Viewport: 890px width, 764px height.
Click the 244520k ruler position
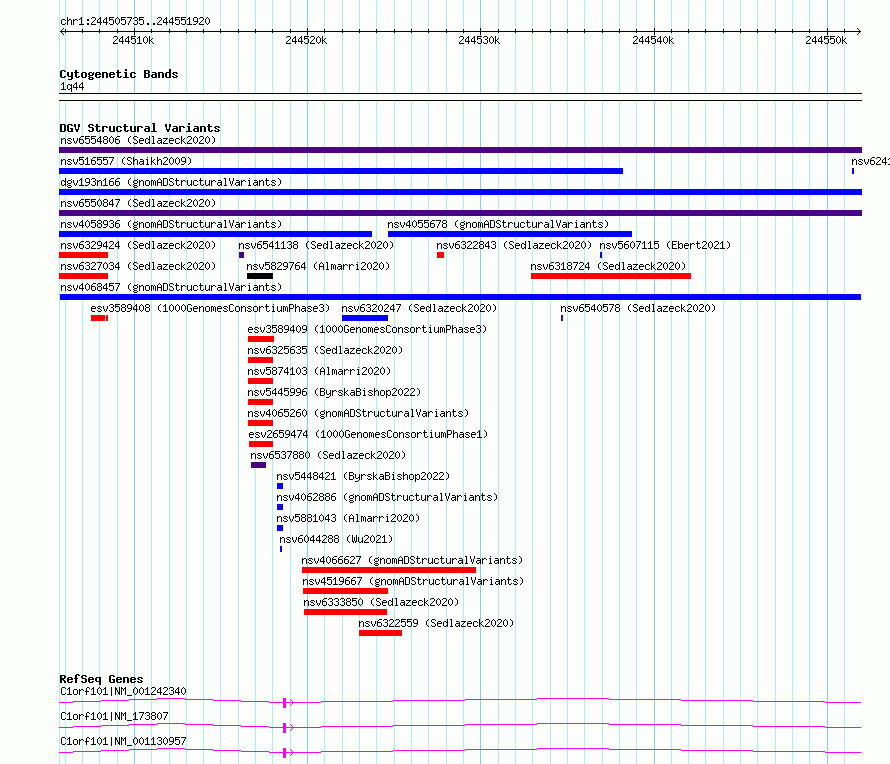click(306, 40)
